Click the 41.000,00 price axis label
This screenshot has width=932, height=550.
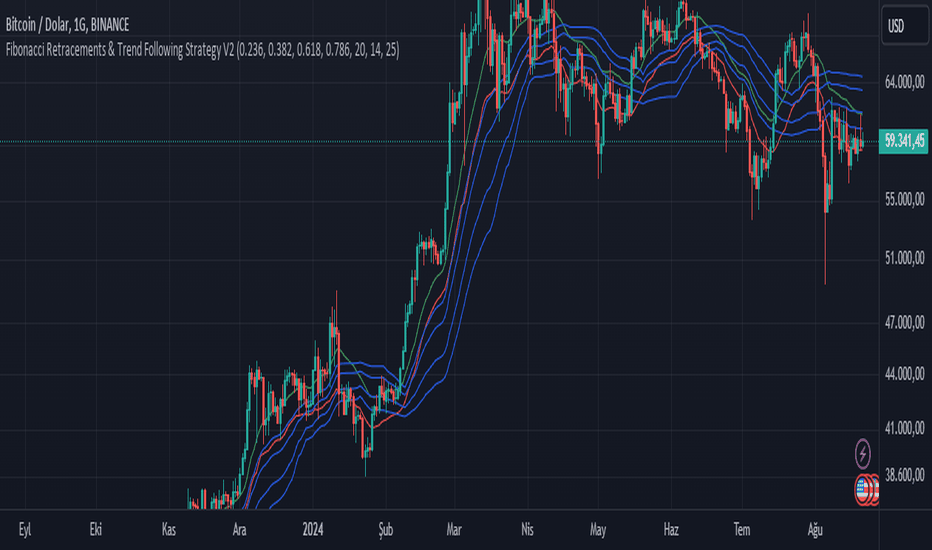[x=905, y=428]
